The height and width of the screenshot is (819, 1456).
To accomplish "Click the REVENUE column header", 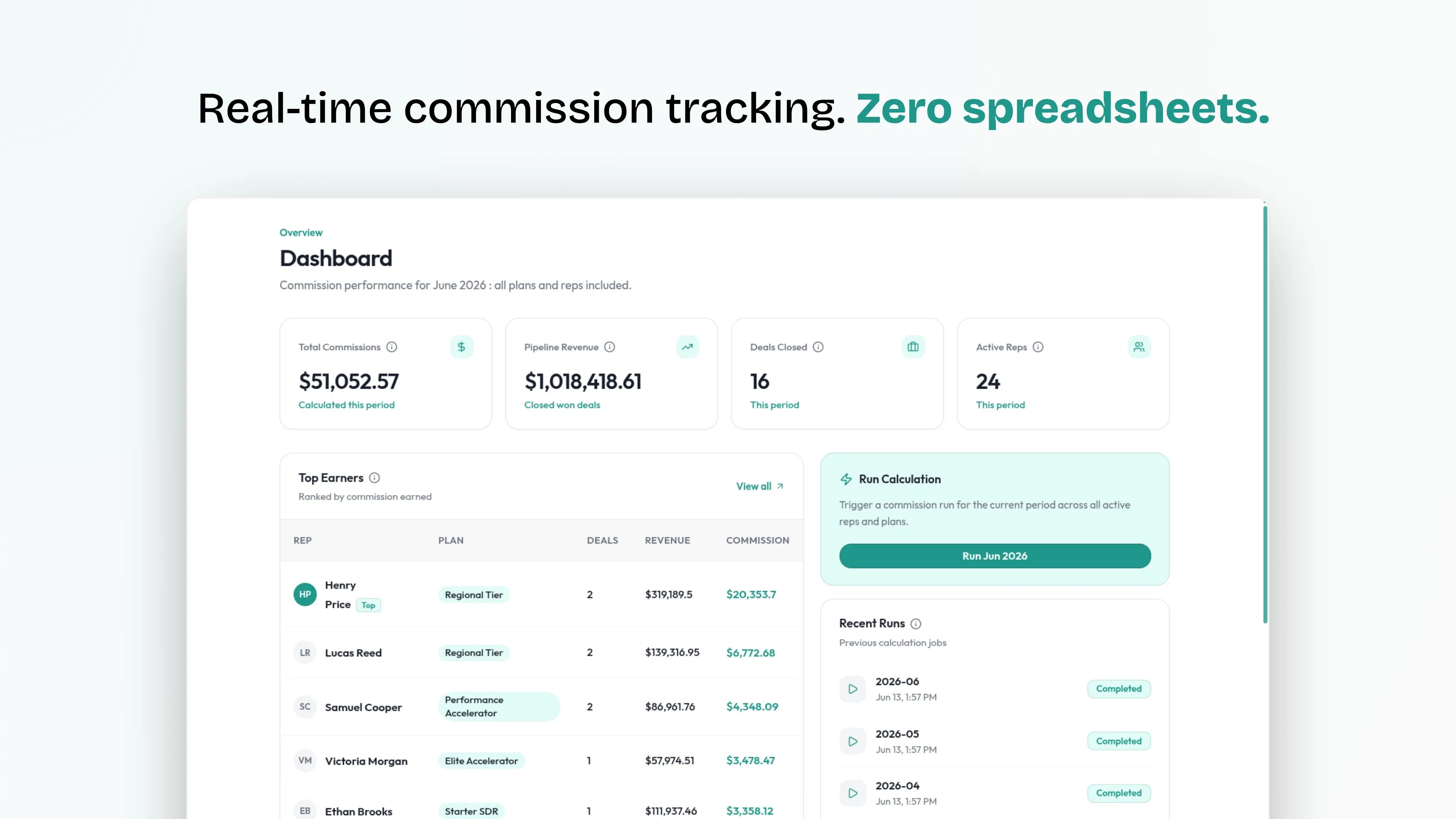I will (668, 541).
